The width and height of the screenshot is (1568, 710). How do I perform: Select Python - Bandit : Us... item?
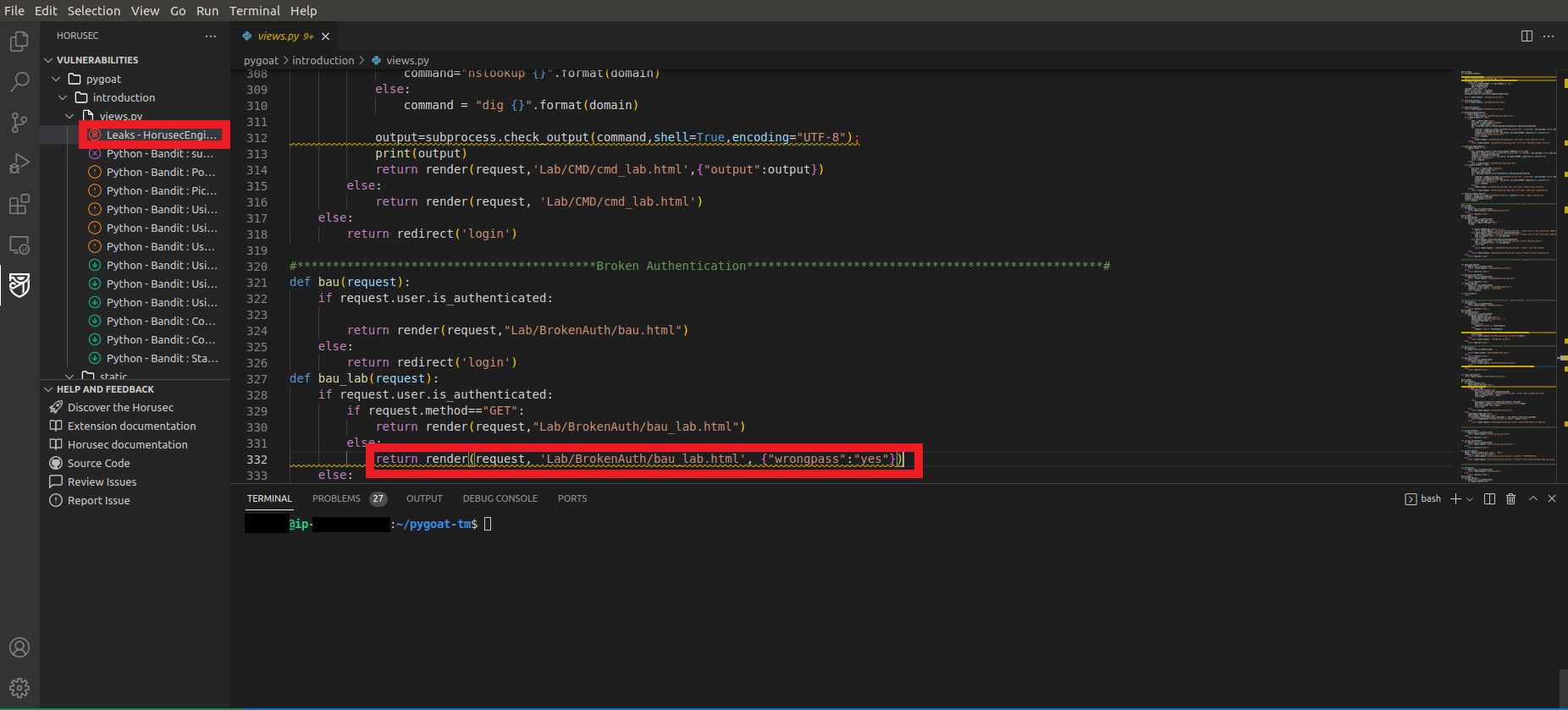[x=135, y=246]
